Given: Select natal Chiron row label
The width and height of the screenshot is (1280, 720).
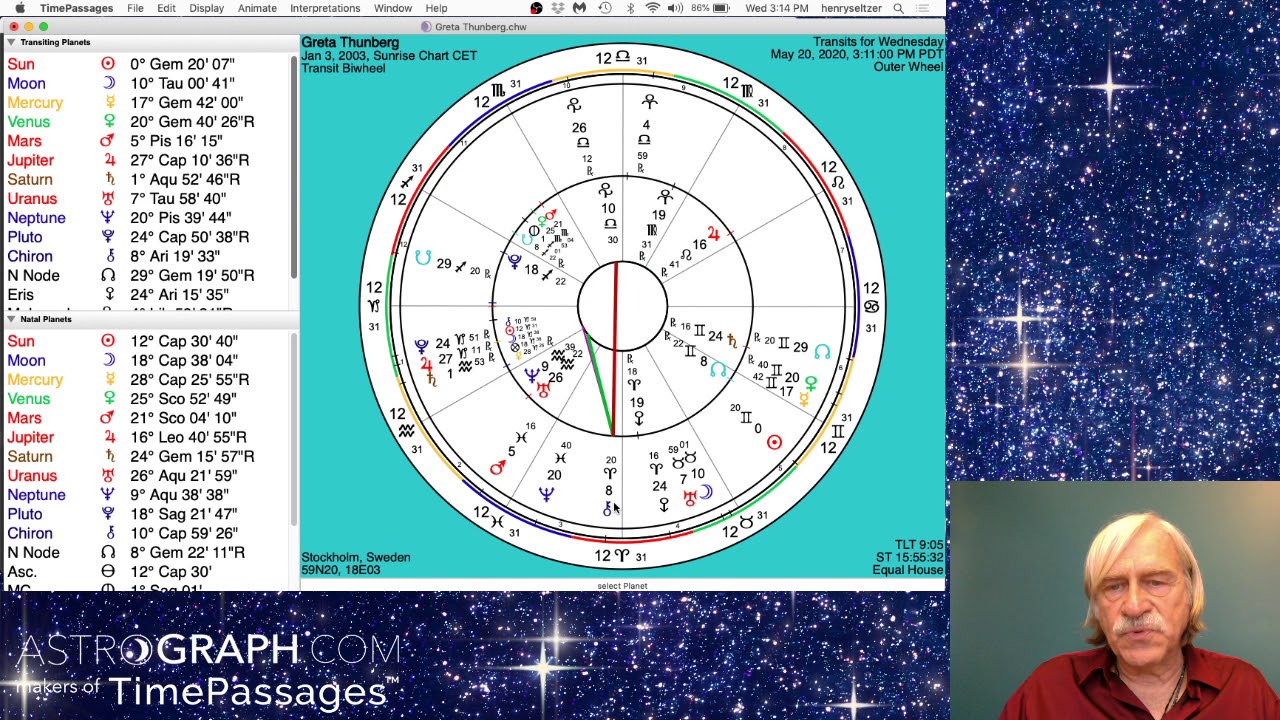Looking at the screenshot, I should tap(30, 533).
